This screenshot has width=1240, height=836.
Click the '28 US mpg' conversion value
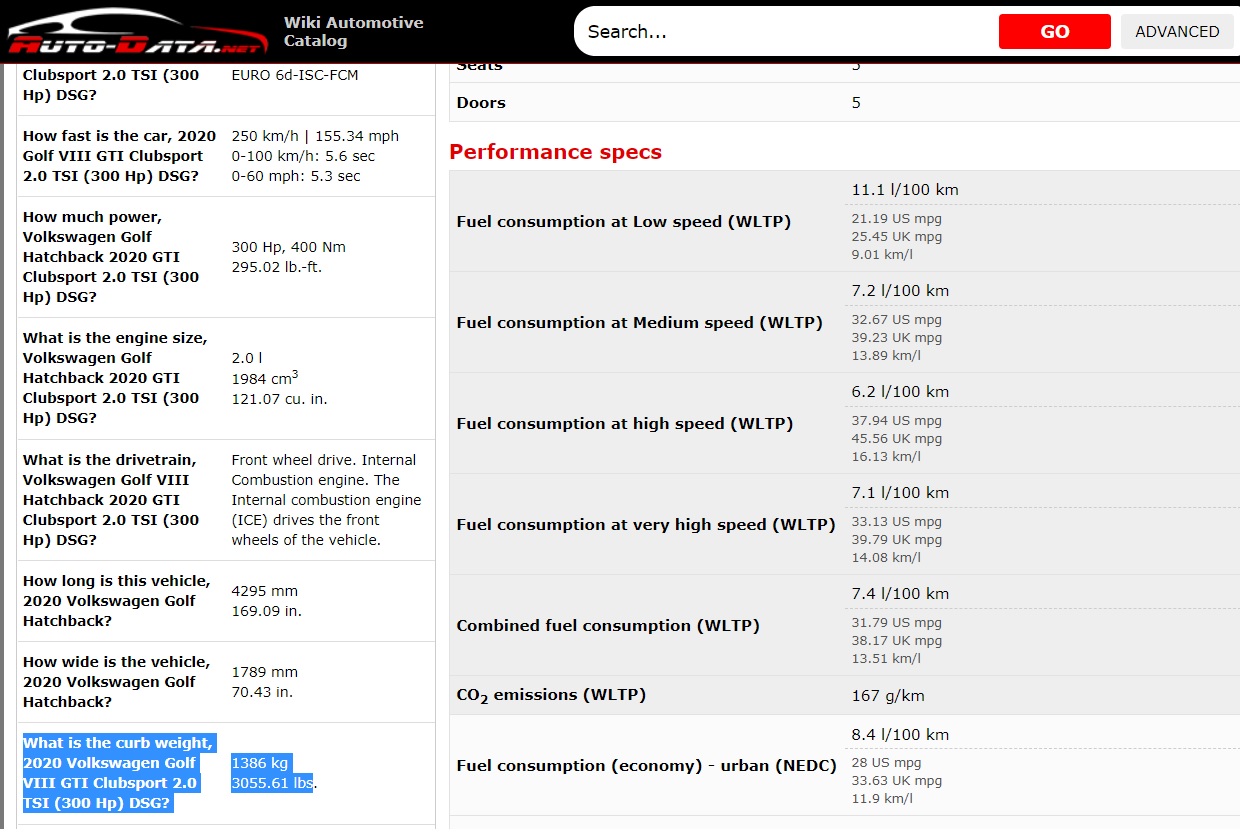pyautogui.click(x=886, y=763)
